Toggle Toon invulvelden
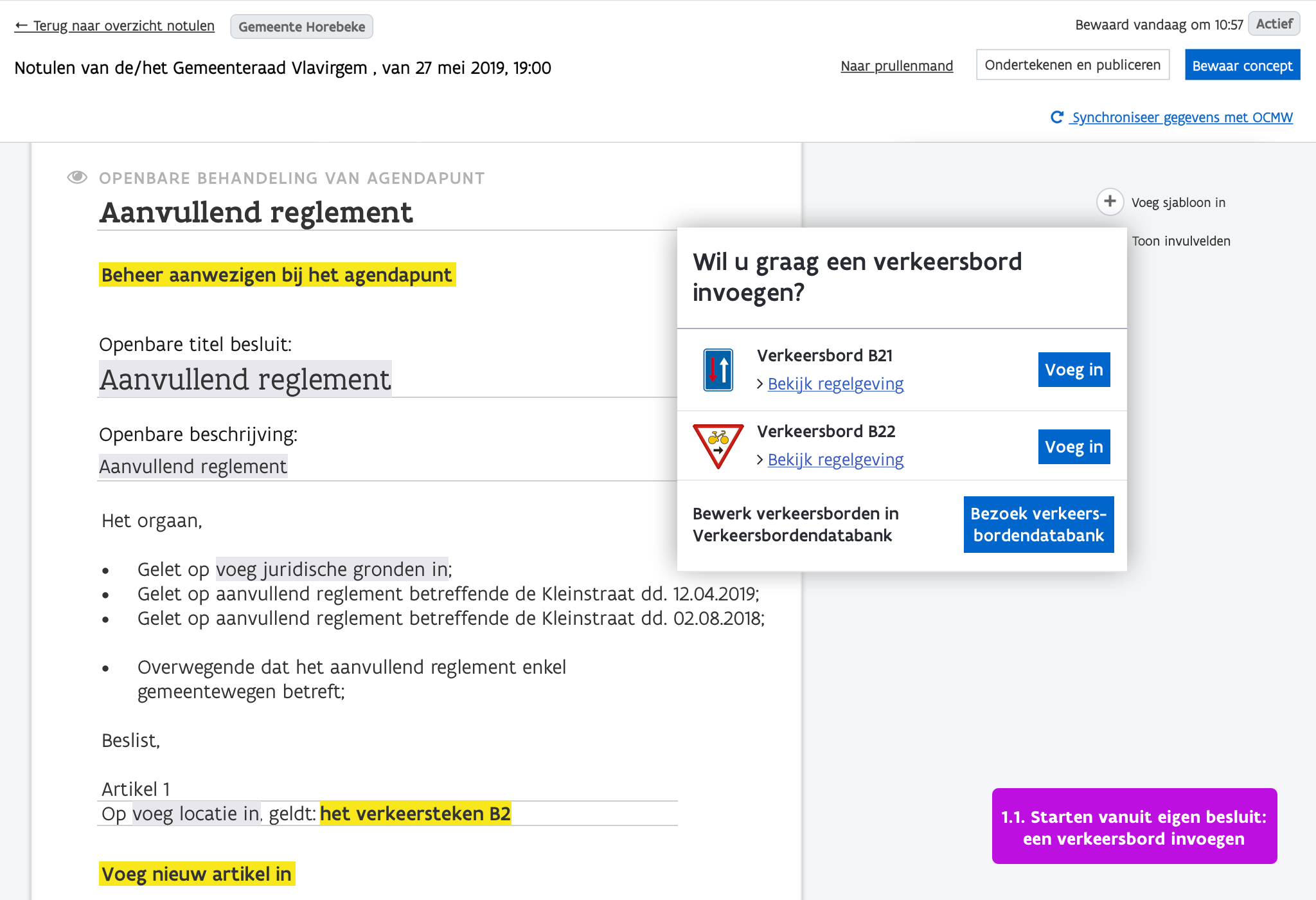The height and width of the screenshot is (900, 1316). coord(1180,241)
